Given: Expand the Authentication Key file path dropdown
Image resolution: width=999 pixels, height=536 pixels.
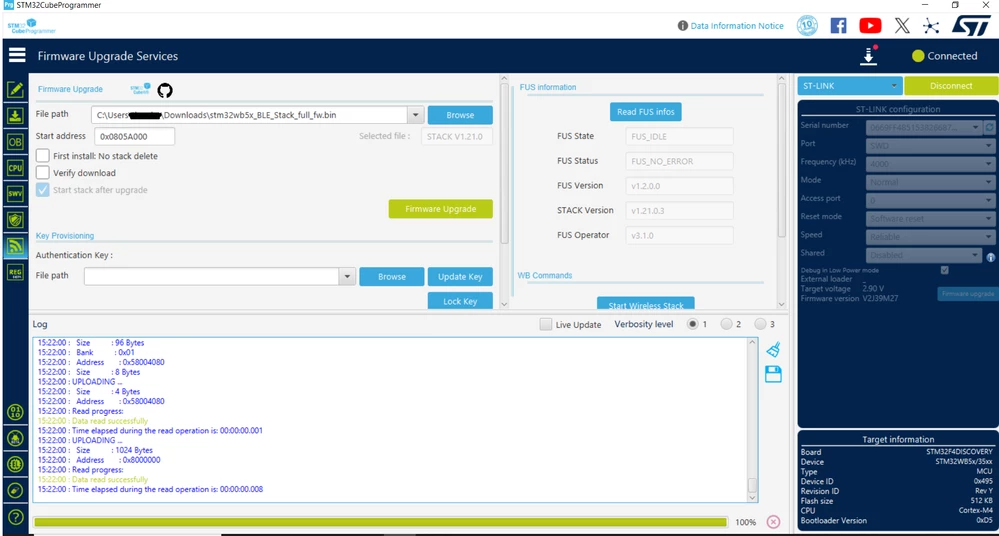Looking at the screenshot, I should [347, 277].
